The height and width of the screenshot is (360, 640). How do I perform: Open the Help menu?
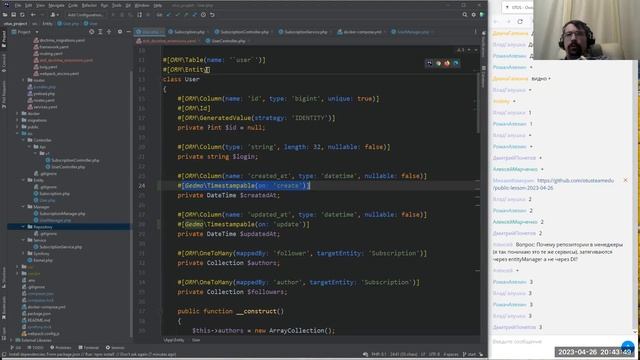coord(158,5)
